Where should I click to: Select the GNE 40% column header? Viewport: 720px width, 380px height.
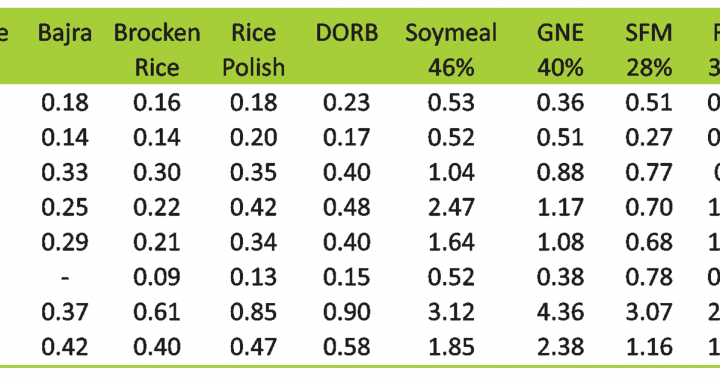560,50
